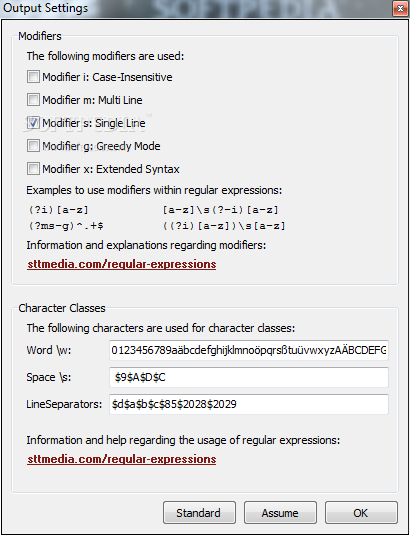Tick Modifier g Greedy Mode checkbox

(33, 146)
